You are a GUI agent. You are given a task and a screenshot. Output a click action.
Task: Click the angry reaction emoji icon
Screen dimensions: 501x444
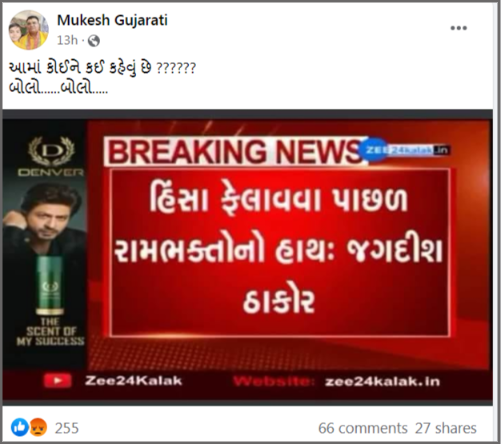point(38,427)
